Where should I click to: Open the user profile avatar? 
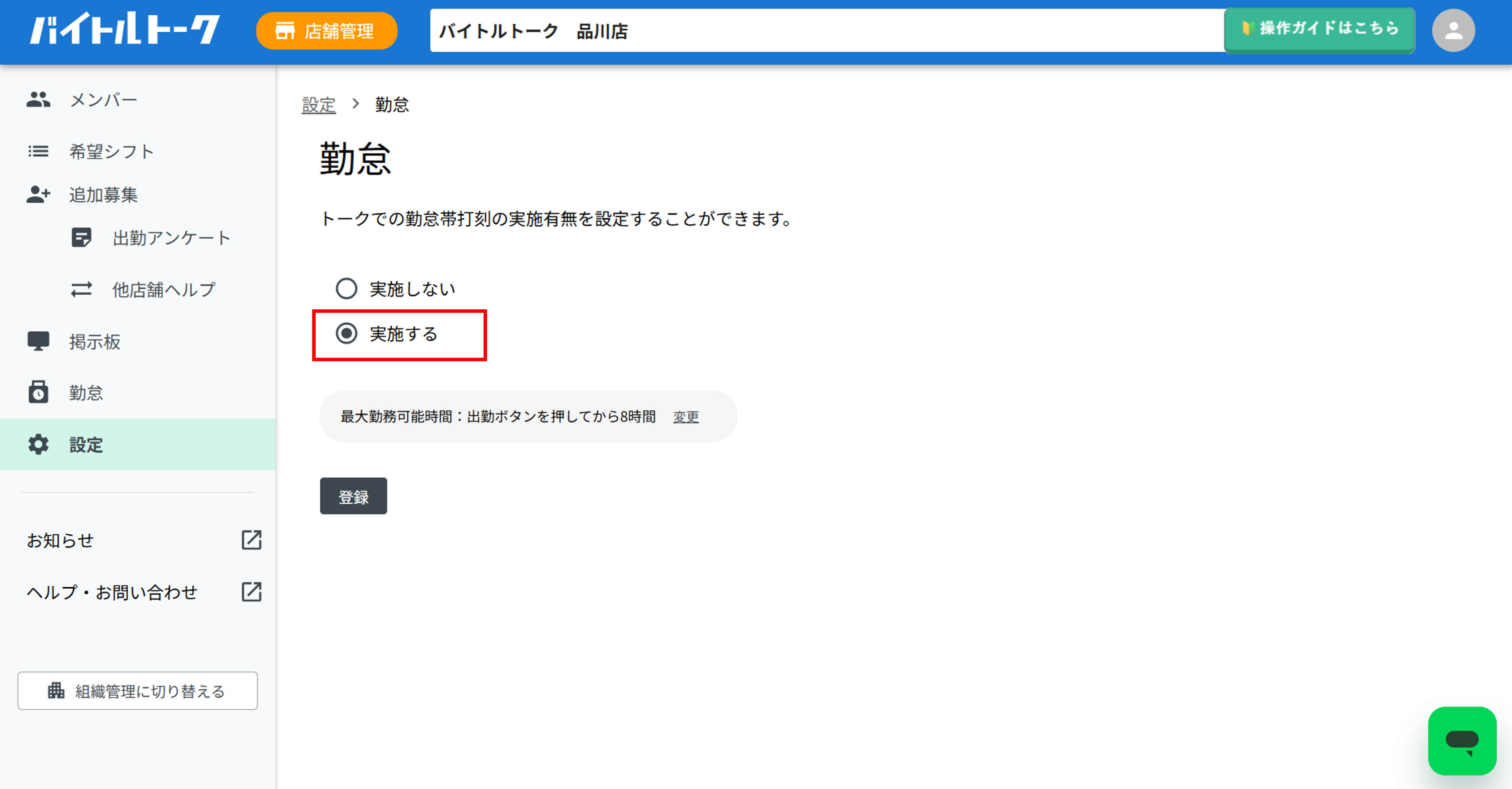(x=1453, y=31)
